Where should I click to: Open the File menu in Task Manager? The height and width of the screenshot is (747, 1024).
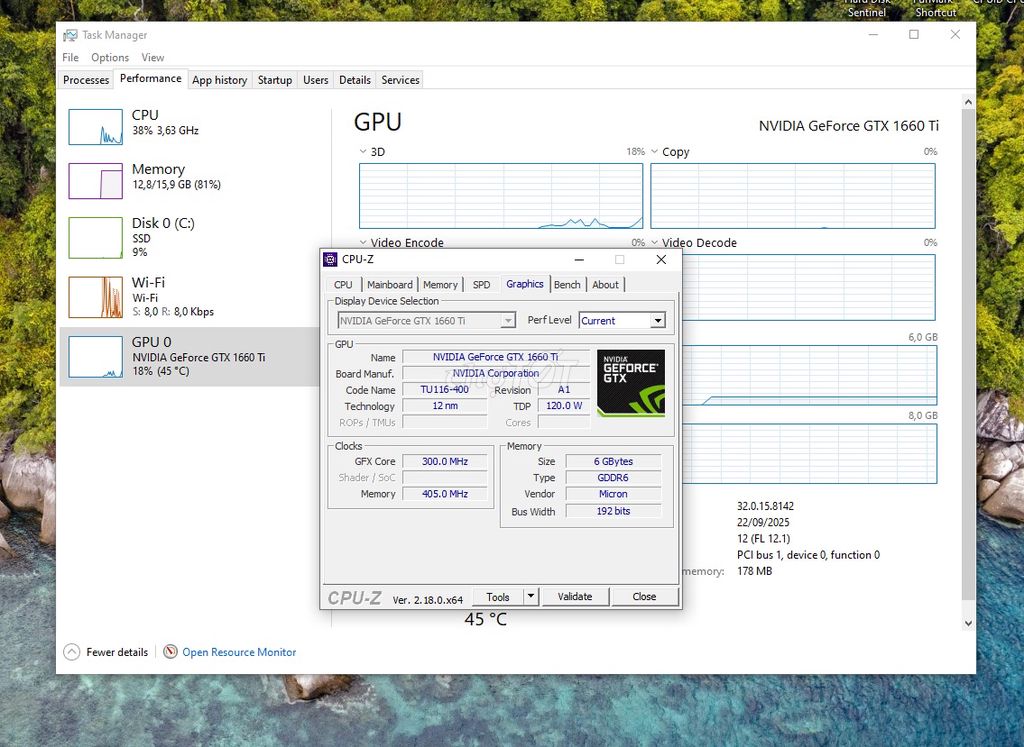click(71, 57)
